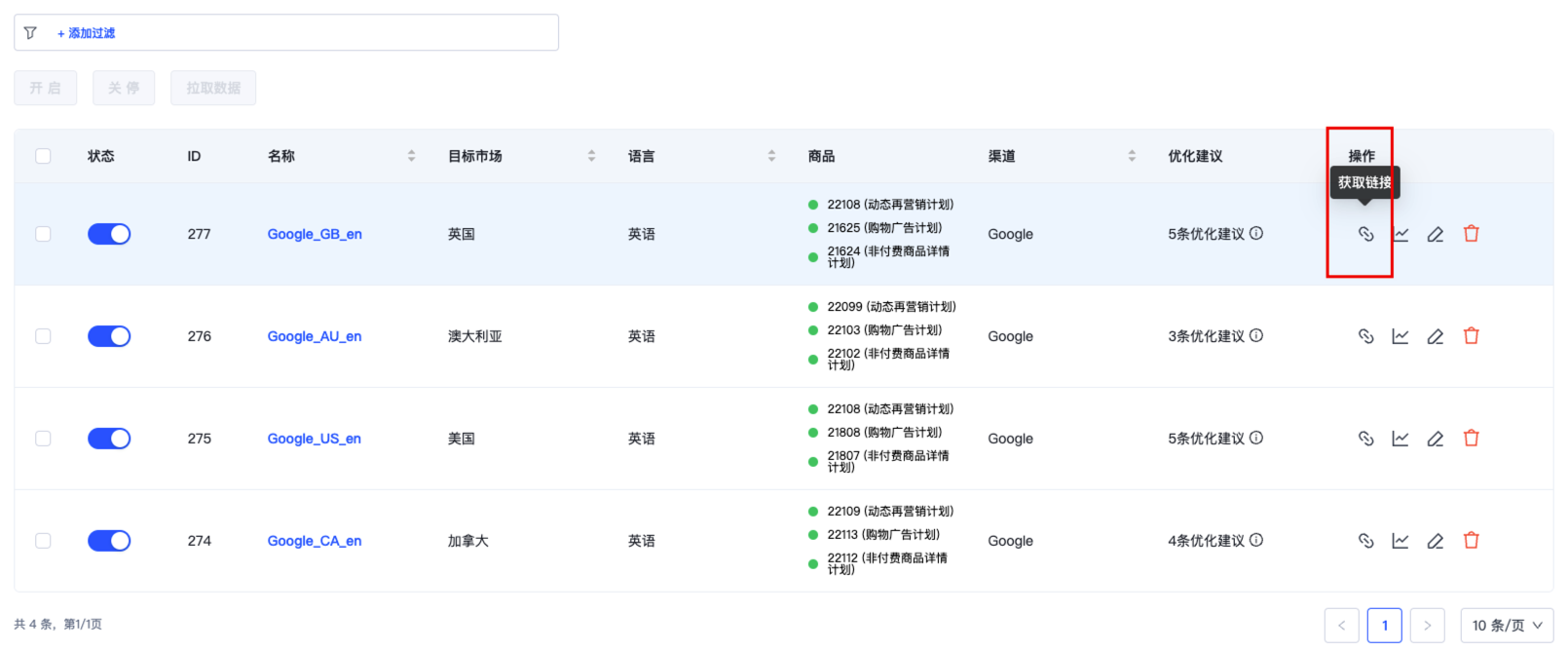Select checkbox for row ID 276
Screen dimensions: 1568x652
click(43, 336)
